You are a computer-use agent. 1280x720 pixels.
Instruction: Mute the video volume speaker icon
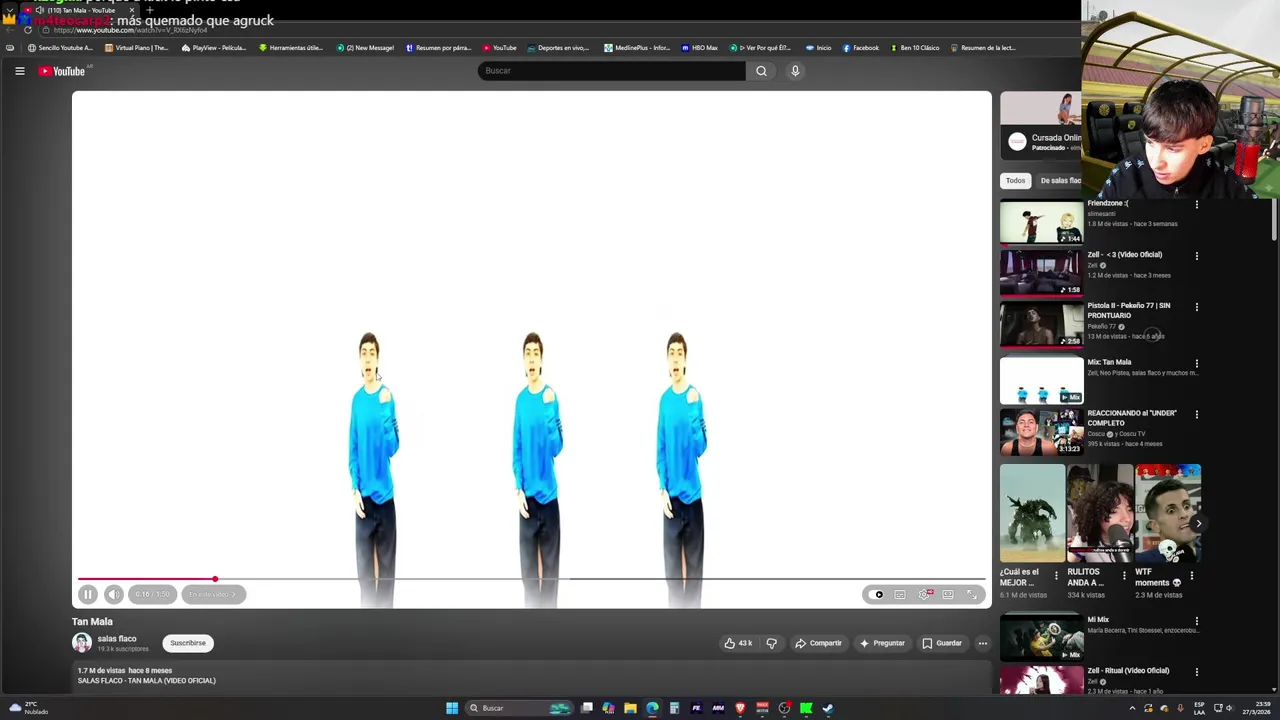[114, 594]
